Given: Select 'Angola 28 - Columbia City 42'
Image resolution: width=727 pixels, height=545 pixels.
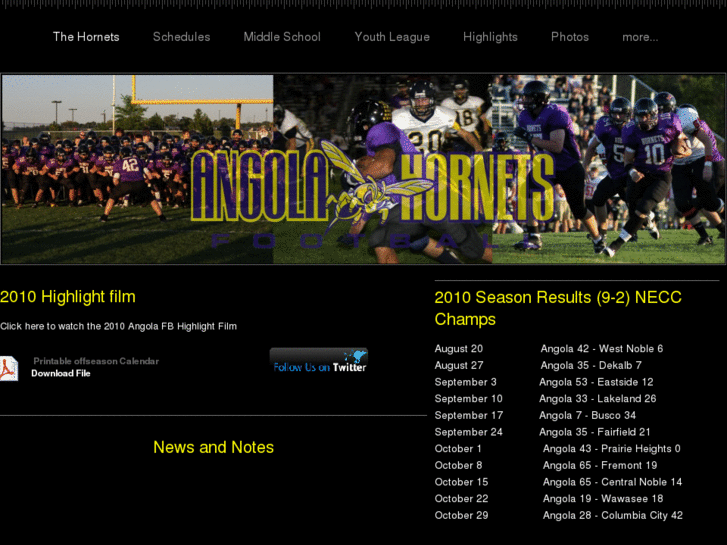Looking at the screenshot, I should click(612, 515).
